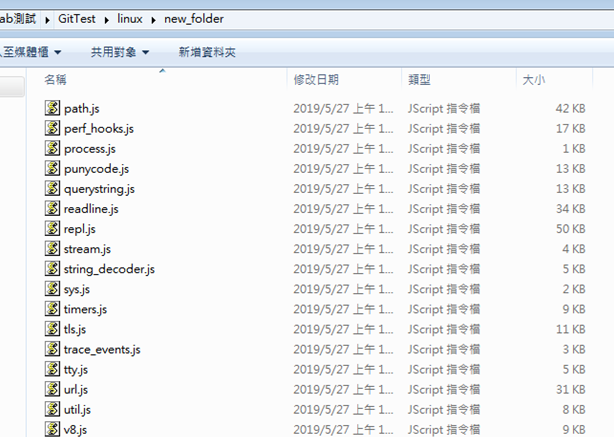The image size is (614, 437).
Task: Sort by 大小 column header
Action: [x=532, y=79]
